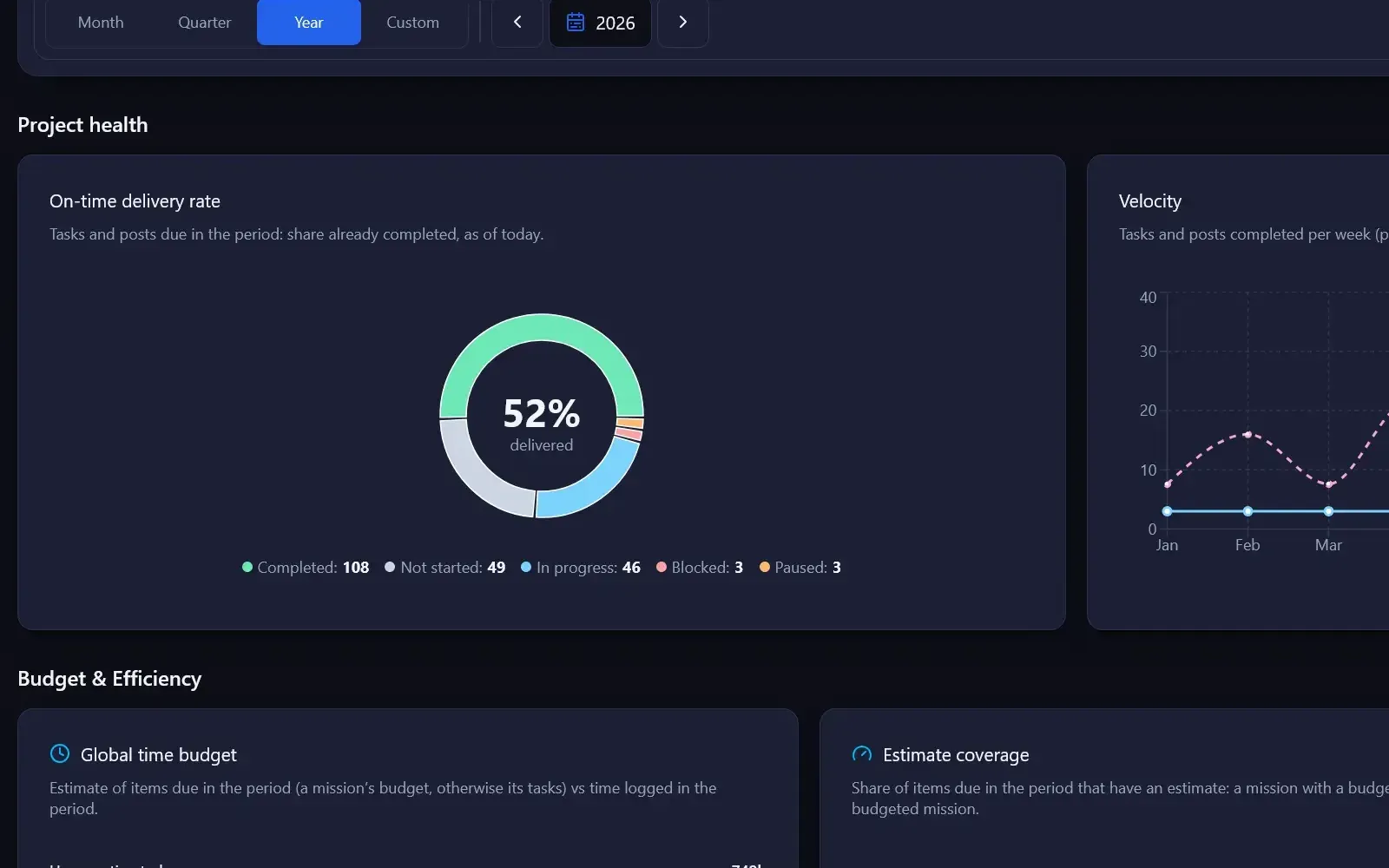Click the calendar icon beside 2026
Image resolution: width=1389 pixels, height=868 pixels.
point(576,23)
